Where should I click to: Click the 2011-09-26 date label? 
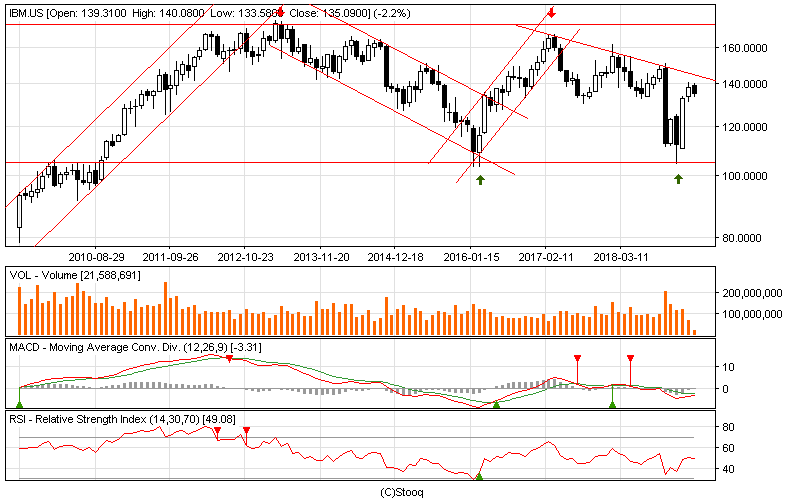[170, 257]
